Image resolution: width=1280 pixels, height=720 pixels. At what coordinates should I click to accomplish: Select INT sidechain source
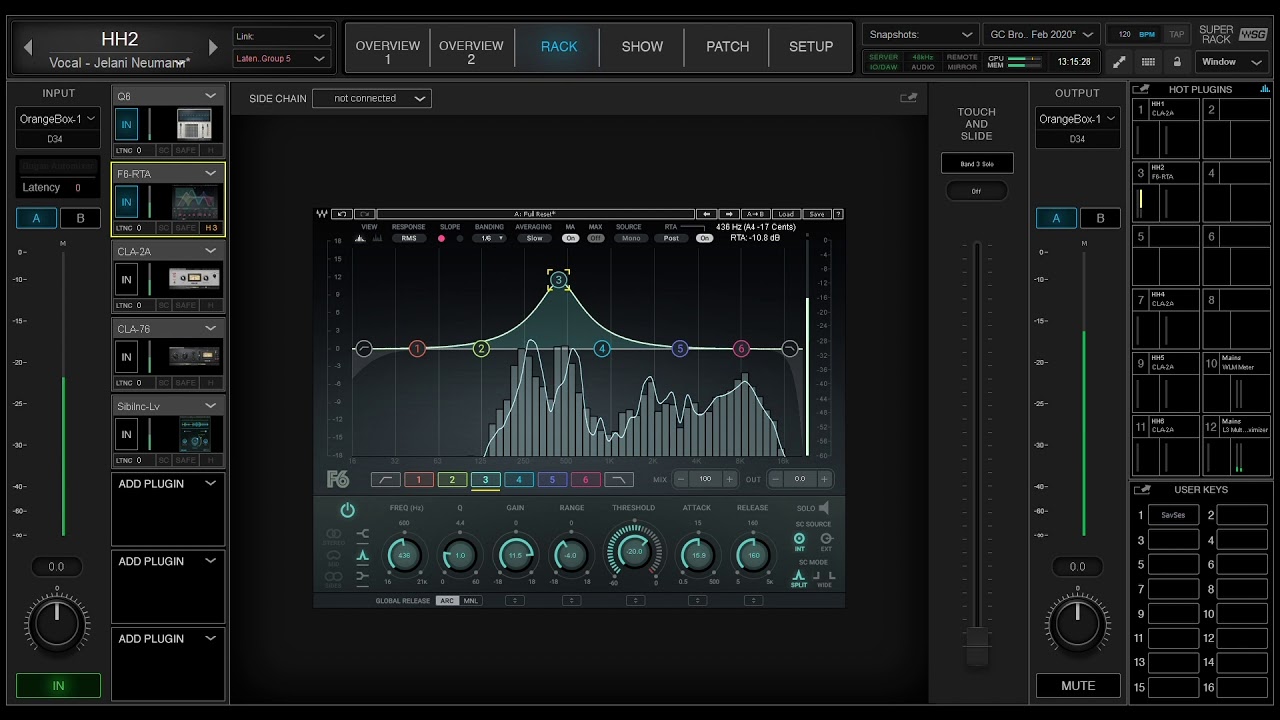pos(799,541)
